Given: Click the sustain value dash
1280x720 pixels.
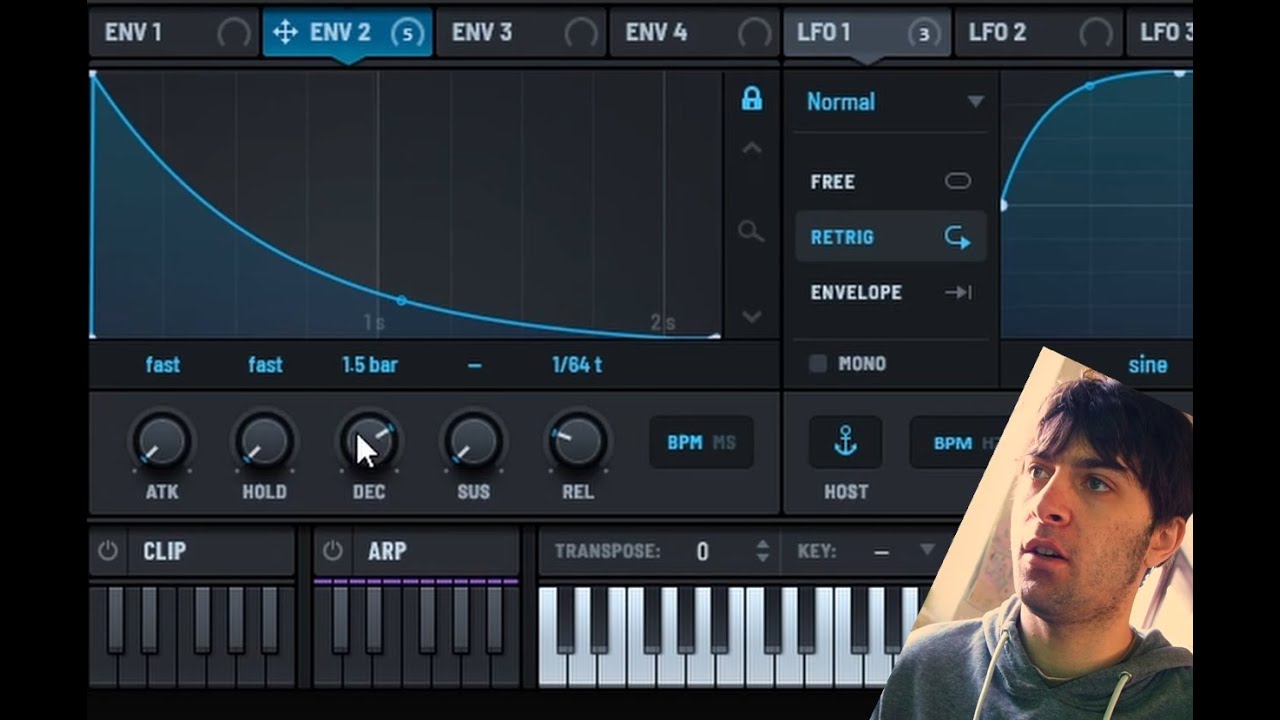Looking at the screenshot, I should [474, 366].
